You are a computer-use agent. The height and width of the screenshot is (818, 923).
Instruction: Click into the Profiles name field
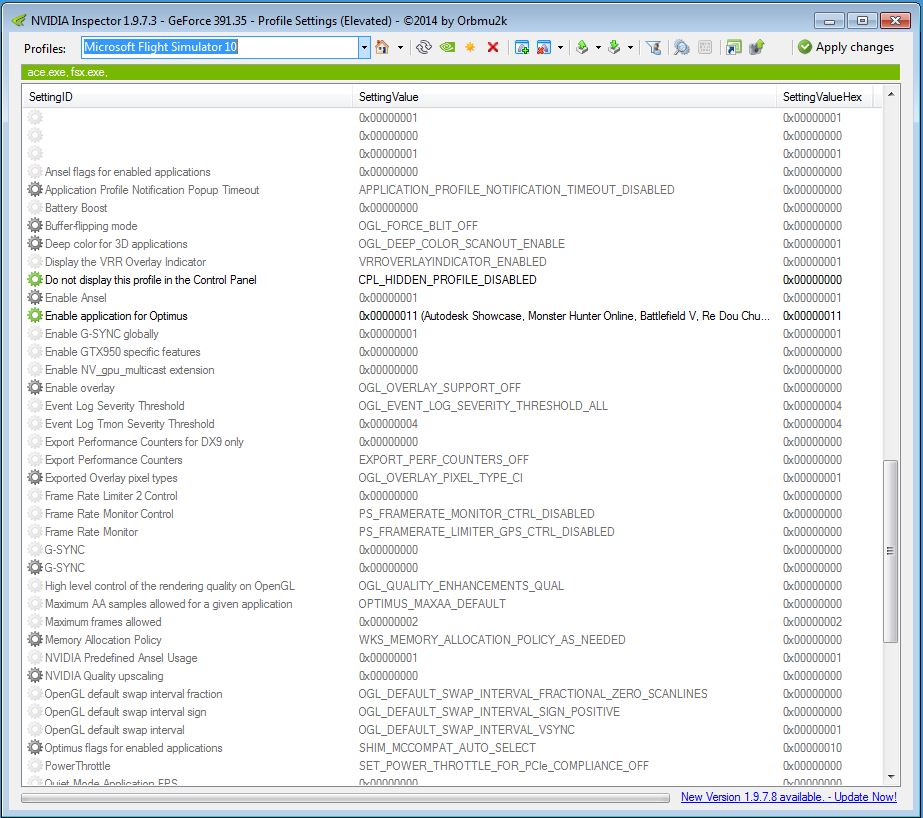tap(220, 47)
